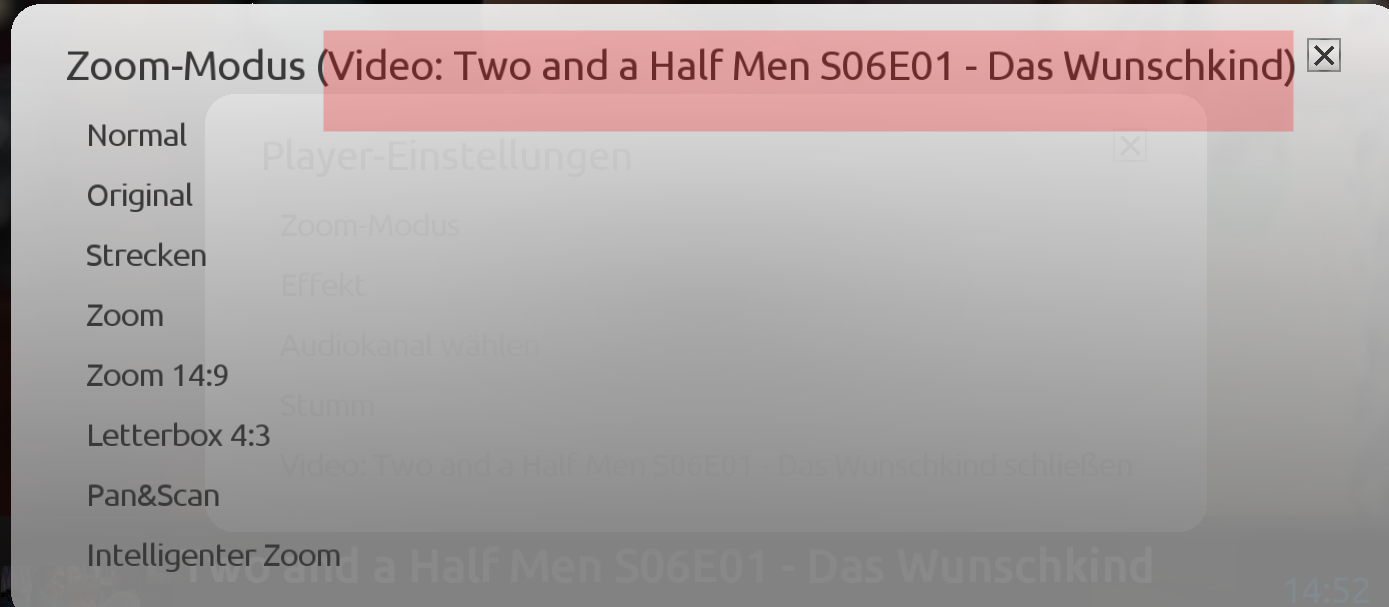
Task: Close the Zoom-Modus dialog with the X
Action: pos(1324,56)
